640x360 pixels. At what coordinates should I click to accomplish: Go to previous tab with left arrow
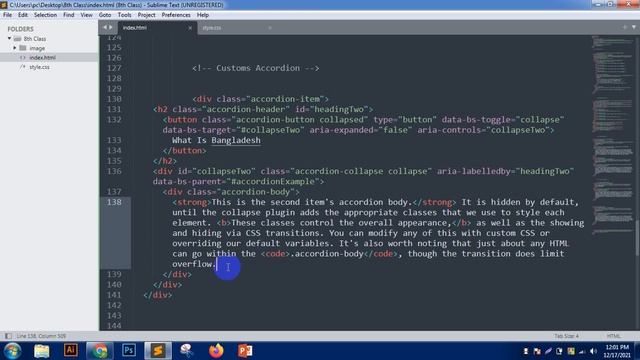click(105, 28)
